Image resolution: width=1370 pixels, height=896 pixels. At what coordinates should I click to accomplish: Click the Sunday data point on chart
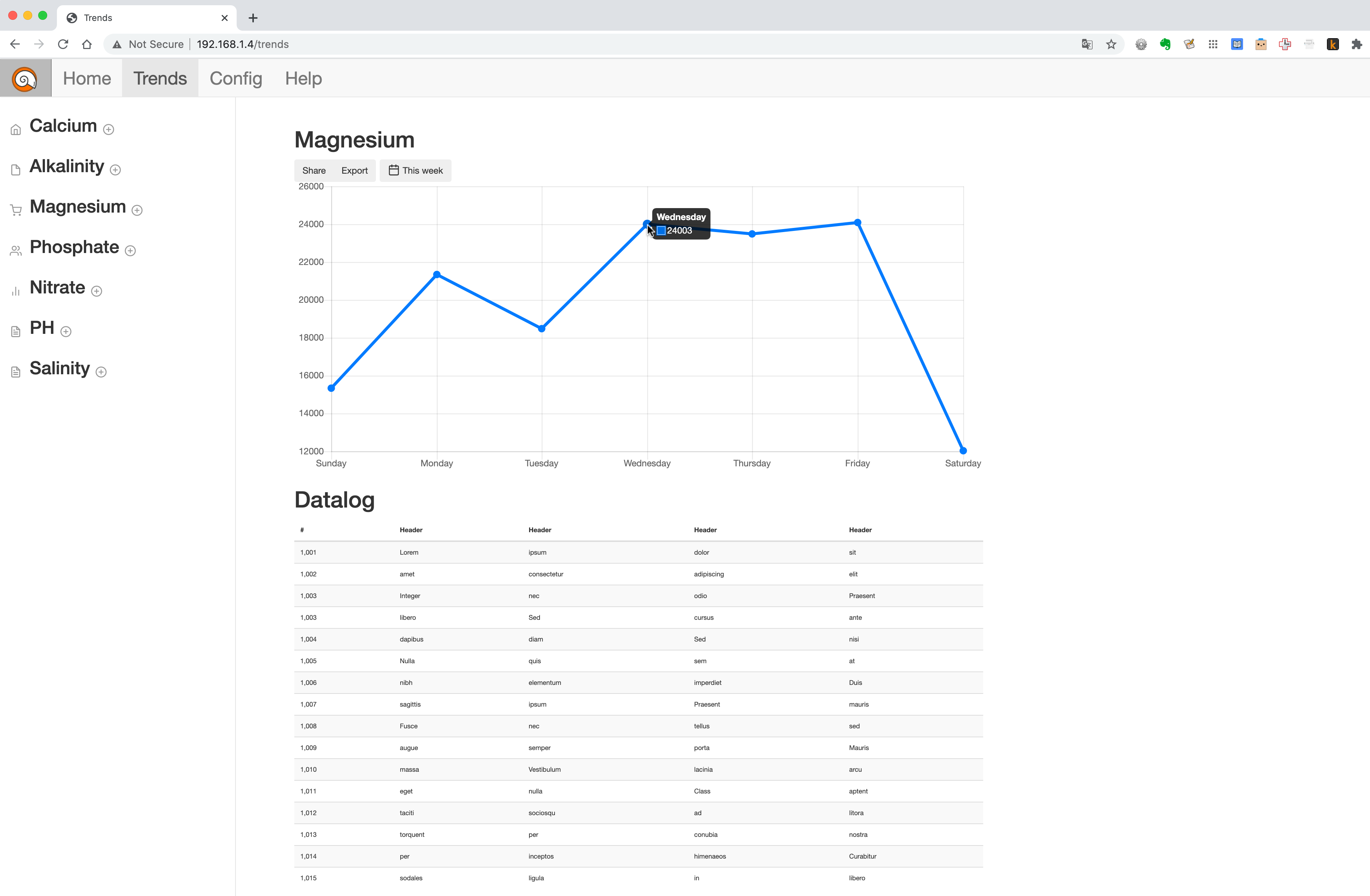click(x=332, y=388)
